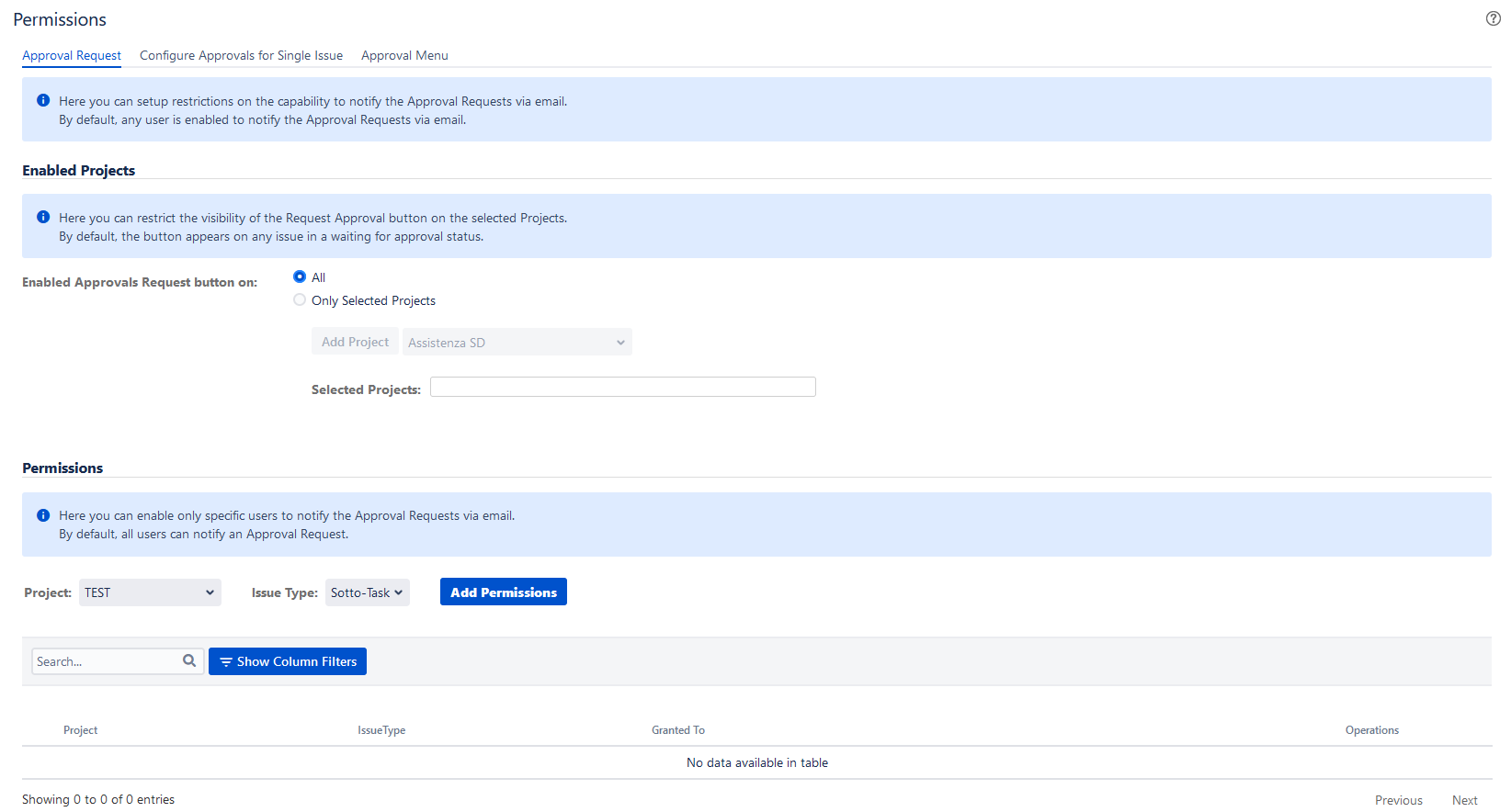Click the search magnifier icon
The width and height of the screenshot is (1511, 812).
[x=189, y=660]
